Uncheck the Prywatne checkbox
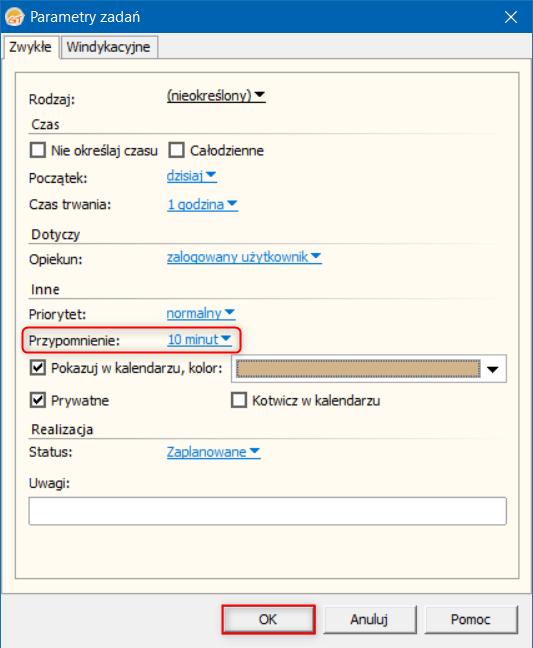 click(38, 400)
